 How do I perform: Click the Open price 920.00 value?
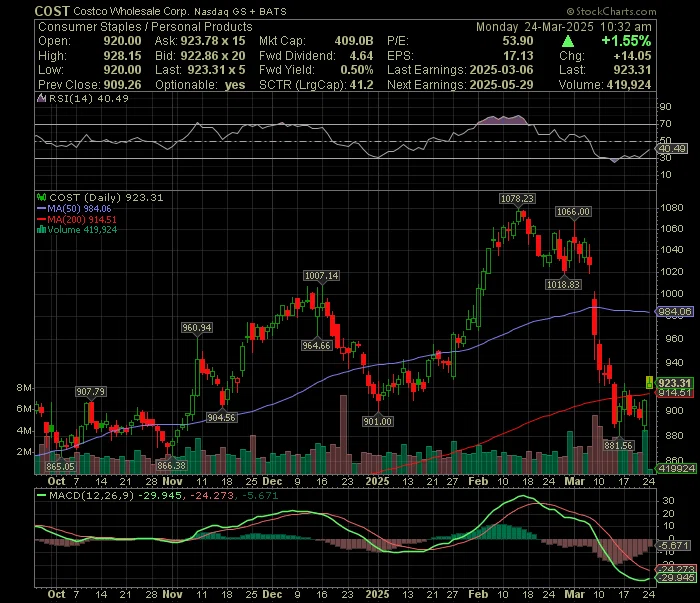pos(122,41)
